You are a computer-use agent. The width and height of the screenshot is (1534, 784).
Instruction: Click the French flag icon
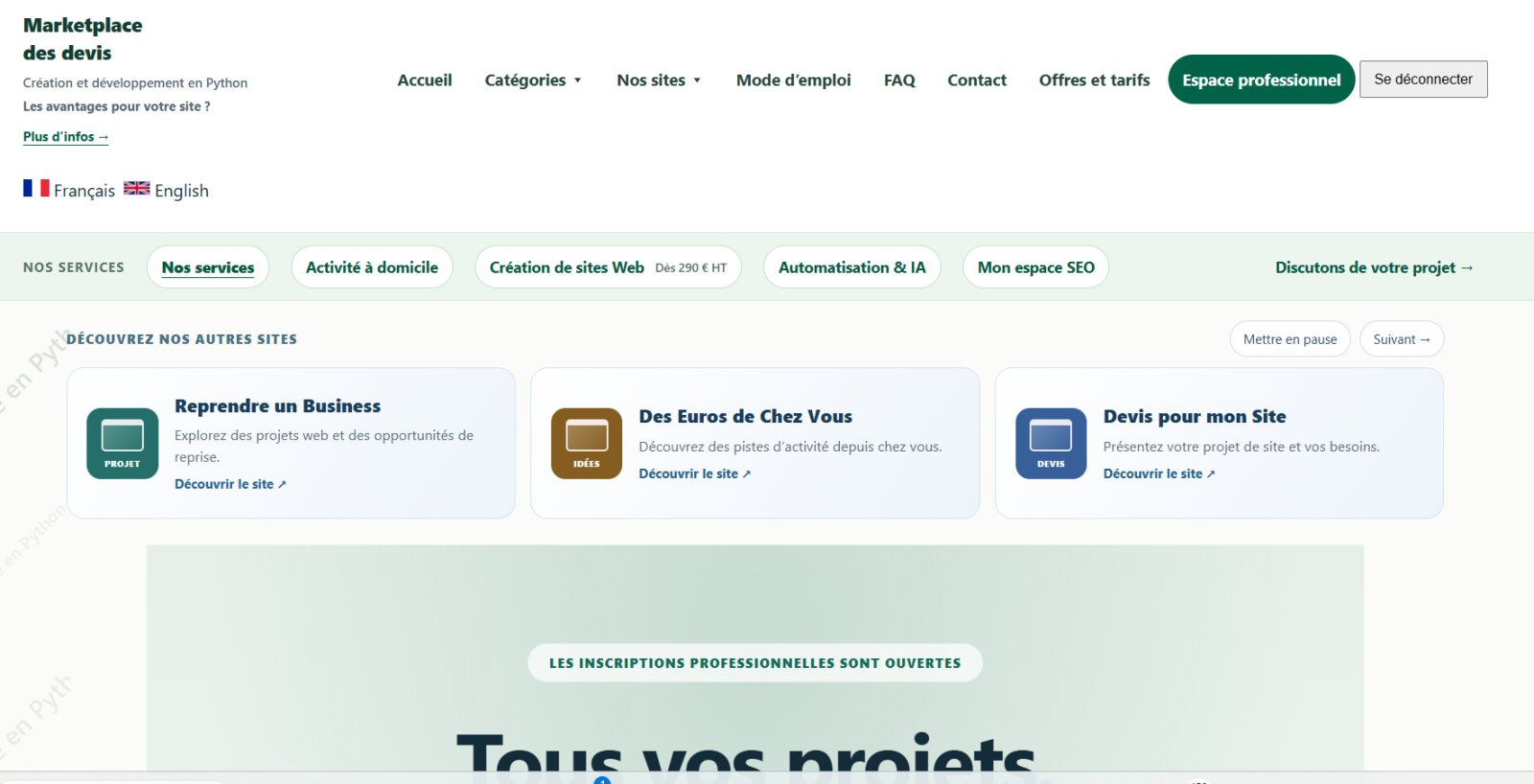point(36,188)
